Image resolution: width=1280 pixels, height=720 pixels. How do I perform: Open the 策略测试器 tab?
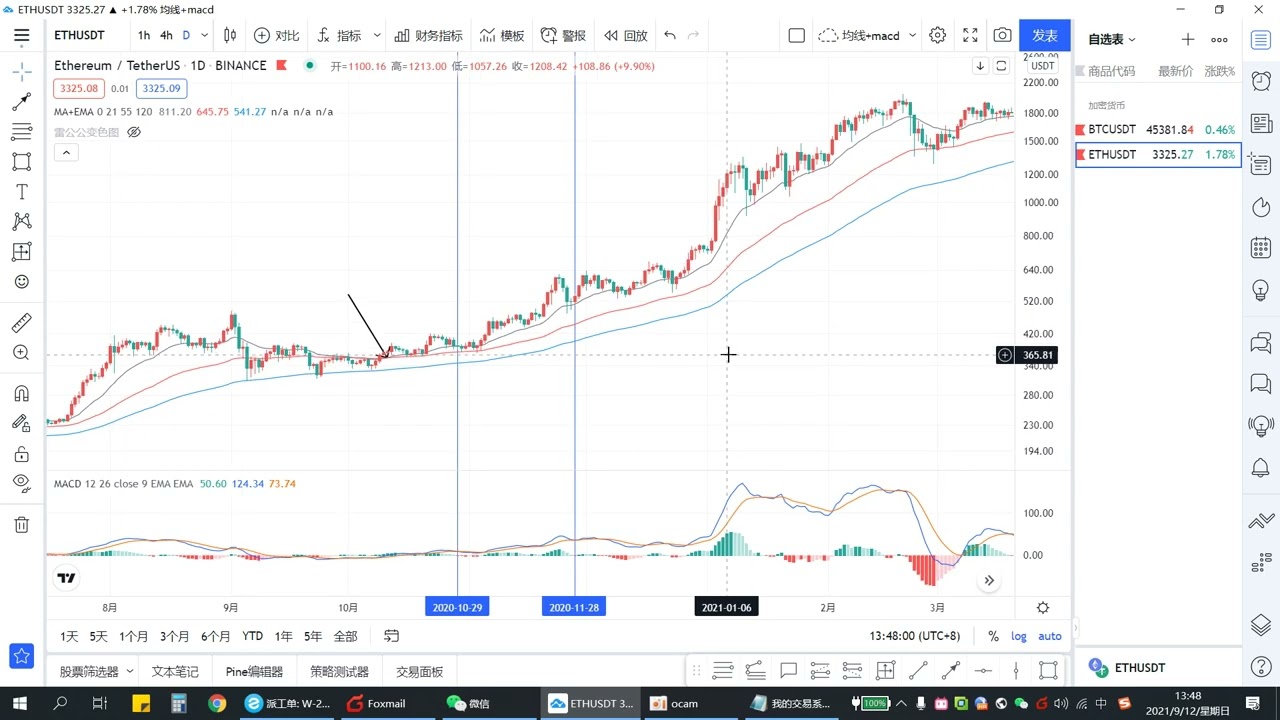pyautogui.click(x=339, y=672)
